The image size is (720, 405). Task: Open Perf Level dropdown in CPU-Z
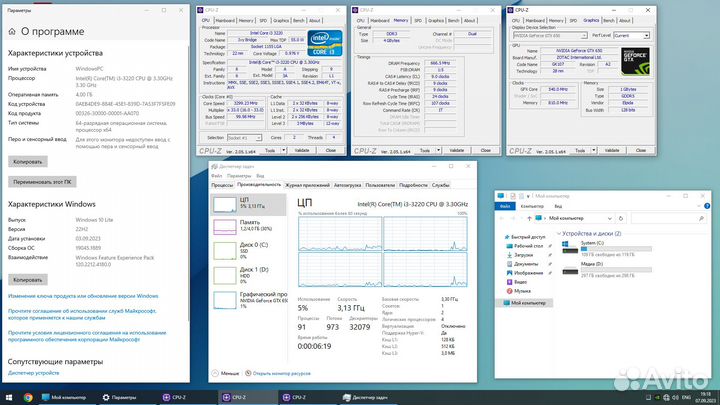[631, 35]
